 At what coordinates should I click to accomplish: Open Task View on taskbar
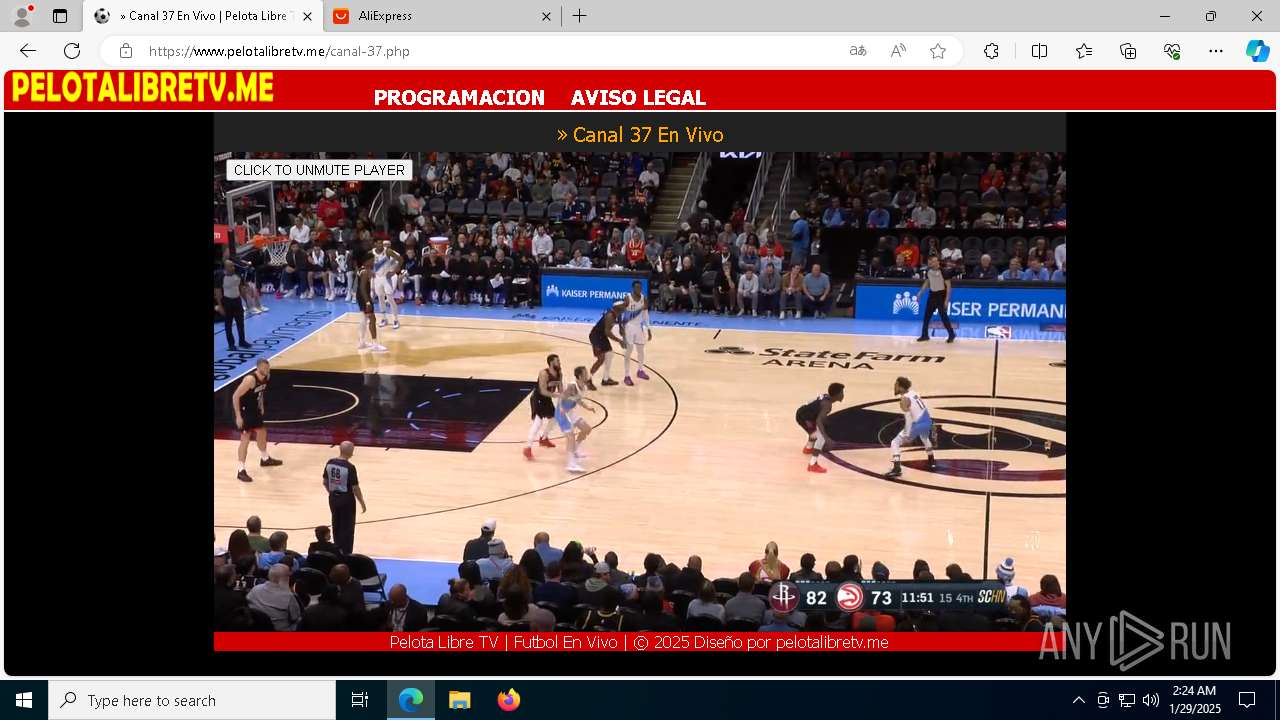tap(360, 700)
